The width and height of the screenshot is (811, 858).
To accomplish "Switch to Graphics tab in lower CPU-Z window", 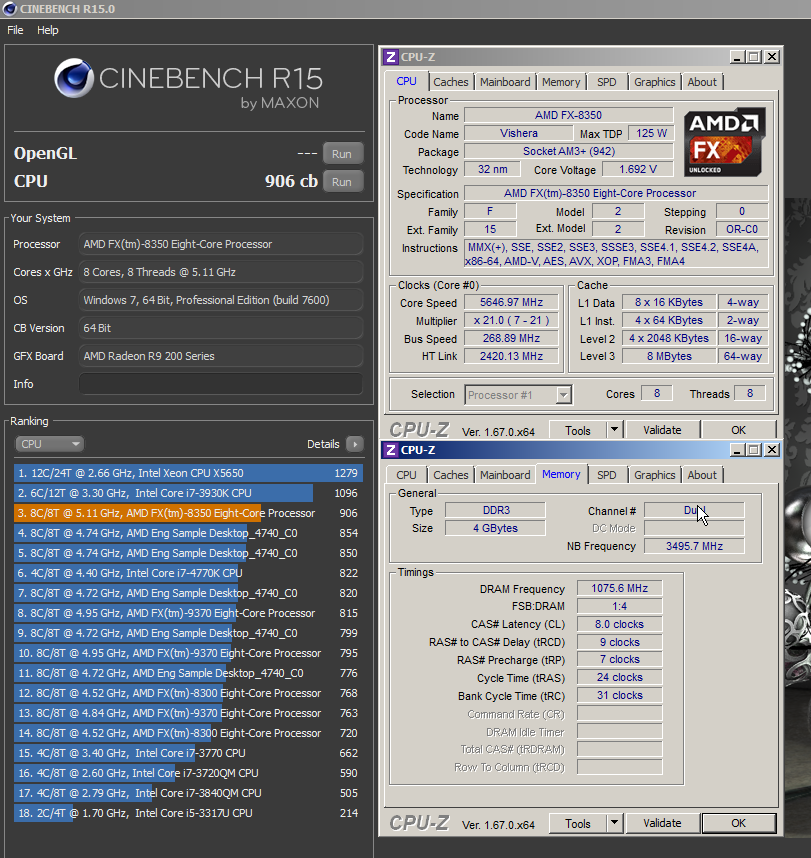I will [654, 475].
